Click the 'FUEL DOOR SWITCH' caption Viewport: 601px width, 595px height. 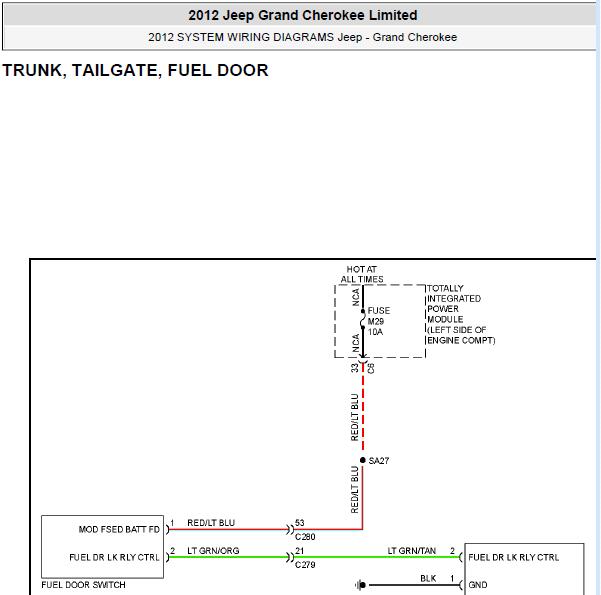83,585
